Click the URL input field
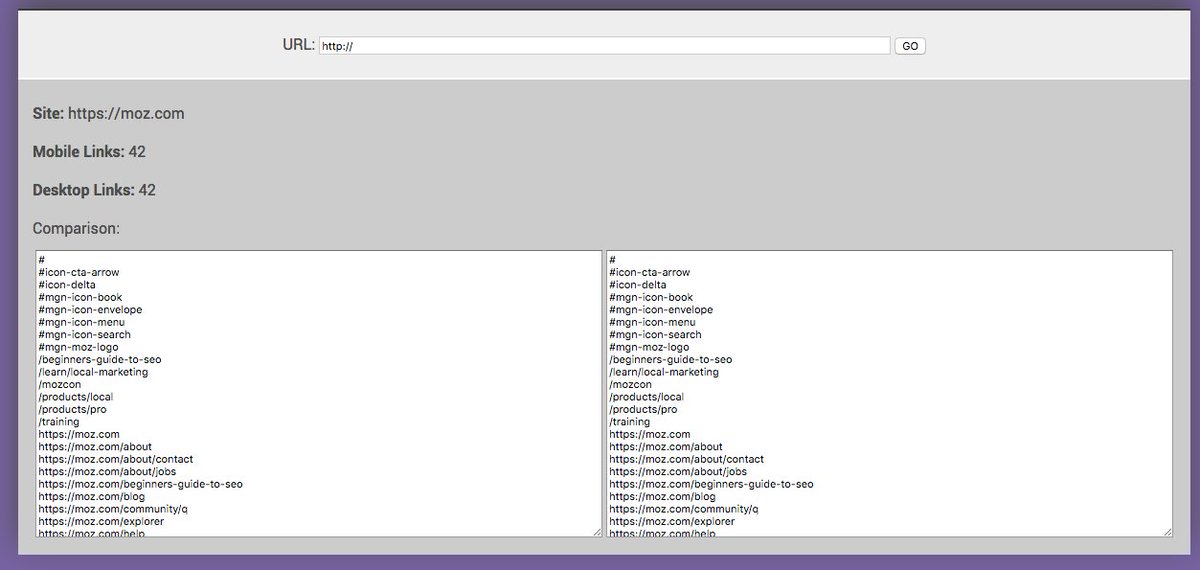Screen dimensions: 1200x570 [605, 46]
